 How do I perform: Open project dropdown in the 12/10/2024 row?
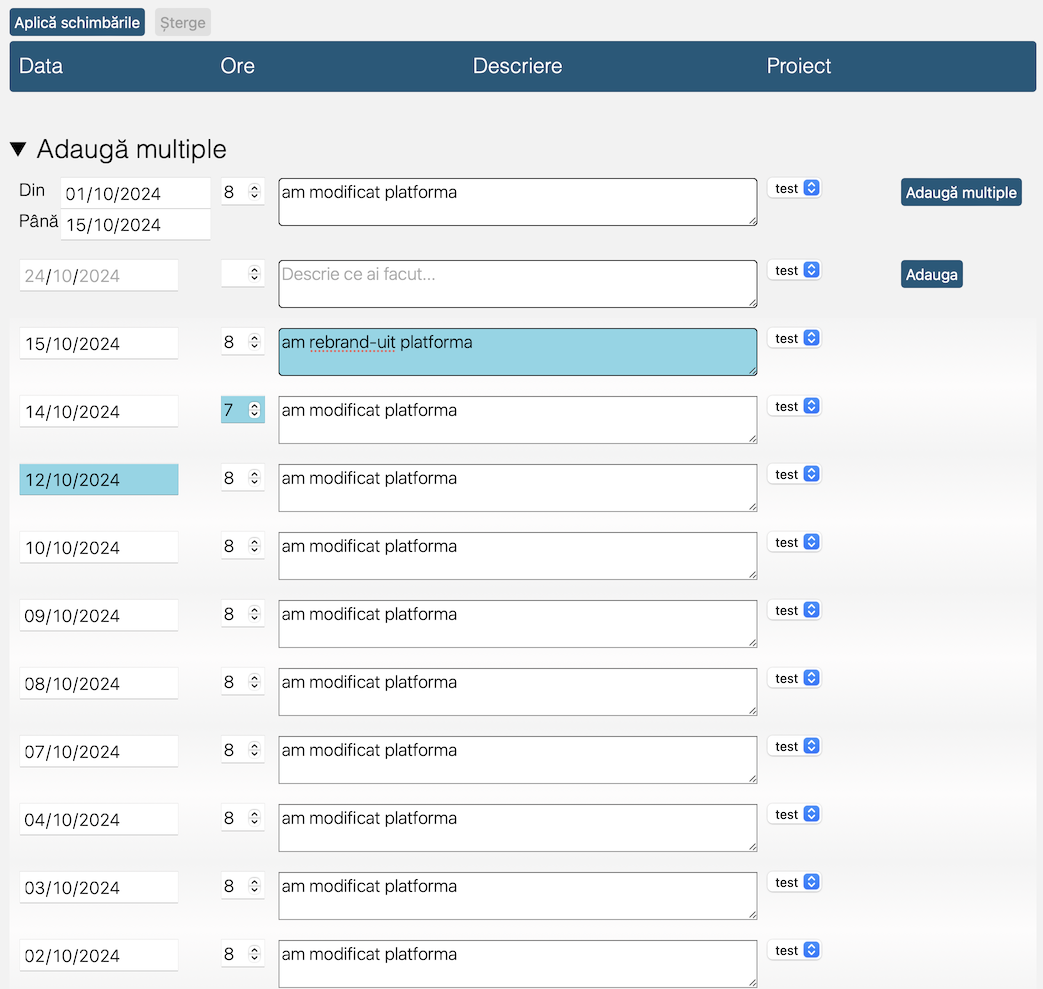point(794,474)
